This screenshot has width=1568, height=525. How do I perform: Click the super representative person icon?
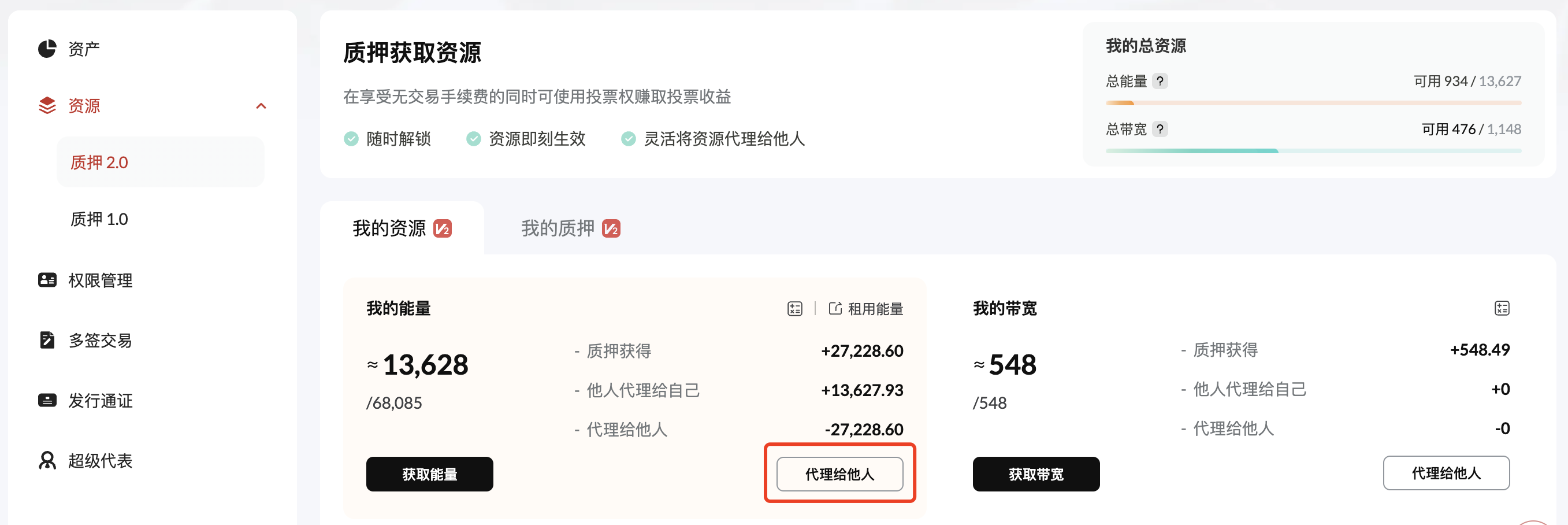point(47,460)
